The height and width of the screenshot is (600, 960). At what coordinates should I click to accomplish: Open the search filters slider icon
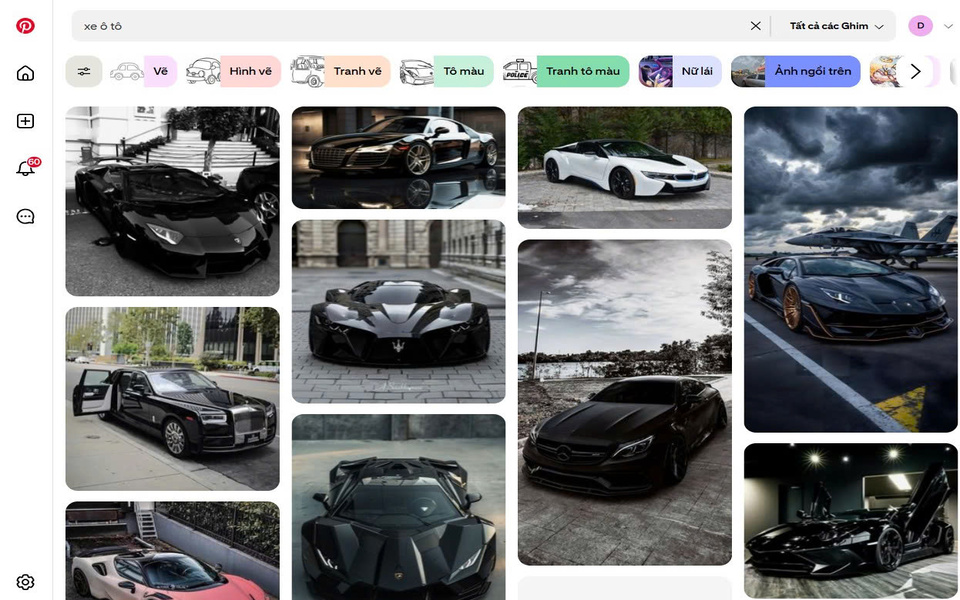point(84,71)
